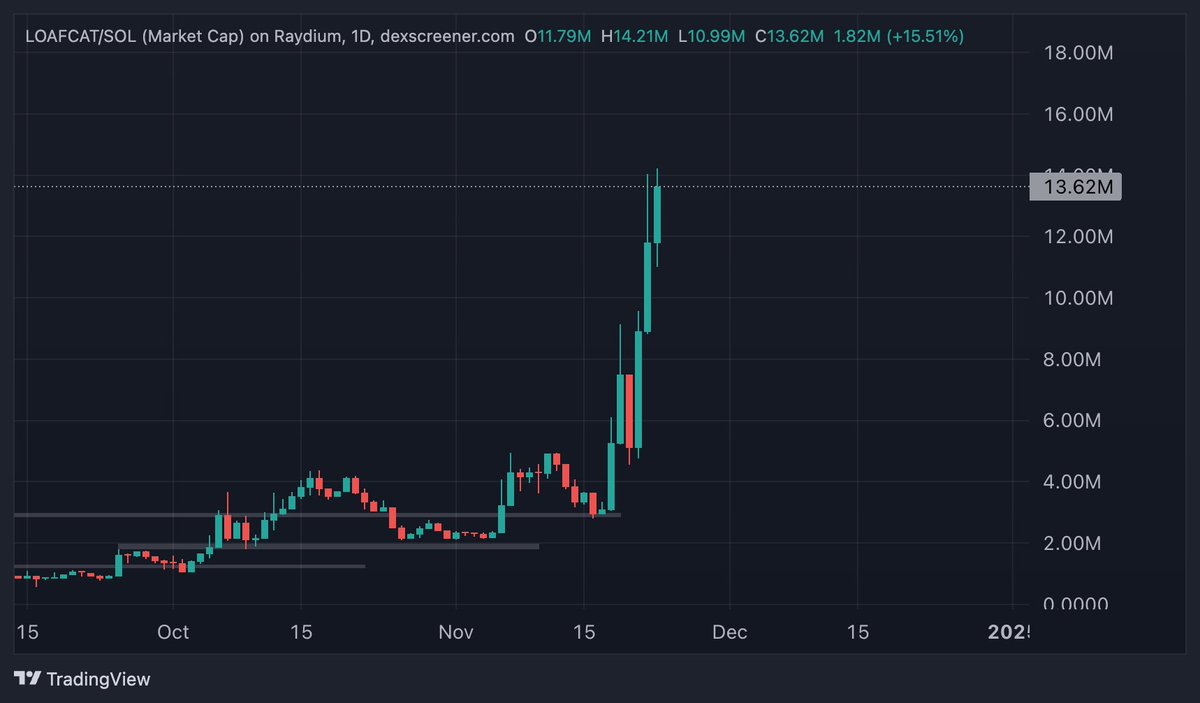Select the 13.62M current price label
Viewport: 1200px width, 703px height.
click(1075, 187)
